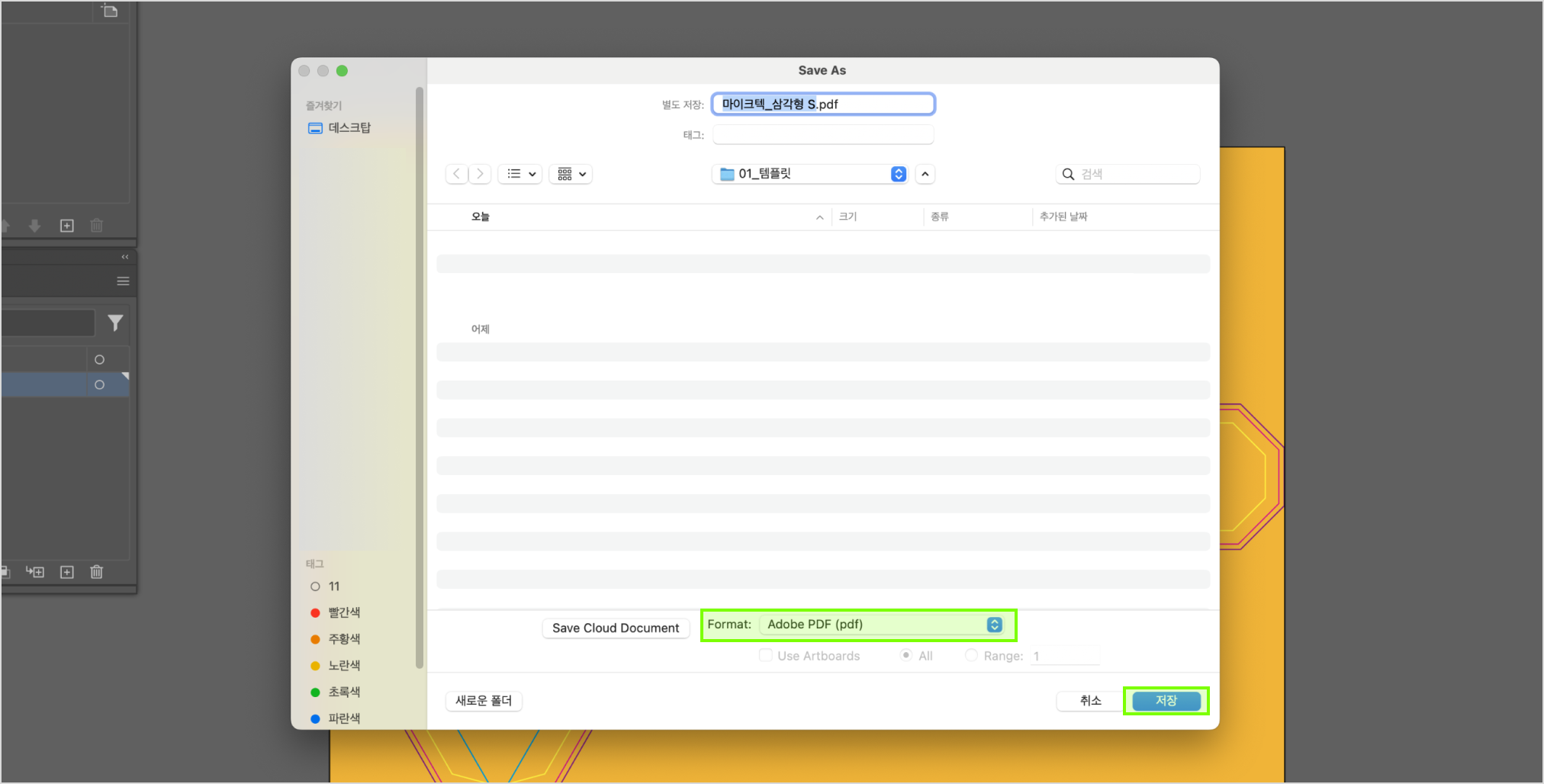Click the search magnifier icon
Viewport: 1544px width, 784px height.
pos(1068,175)
